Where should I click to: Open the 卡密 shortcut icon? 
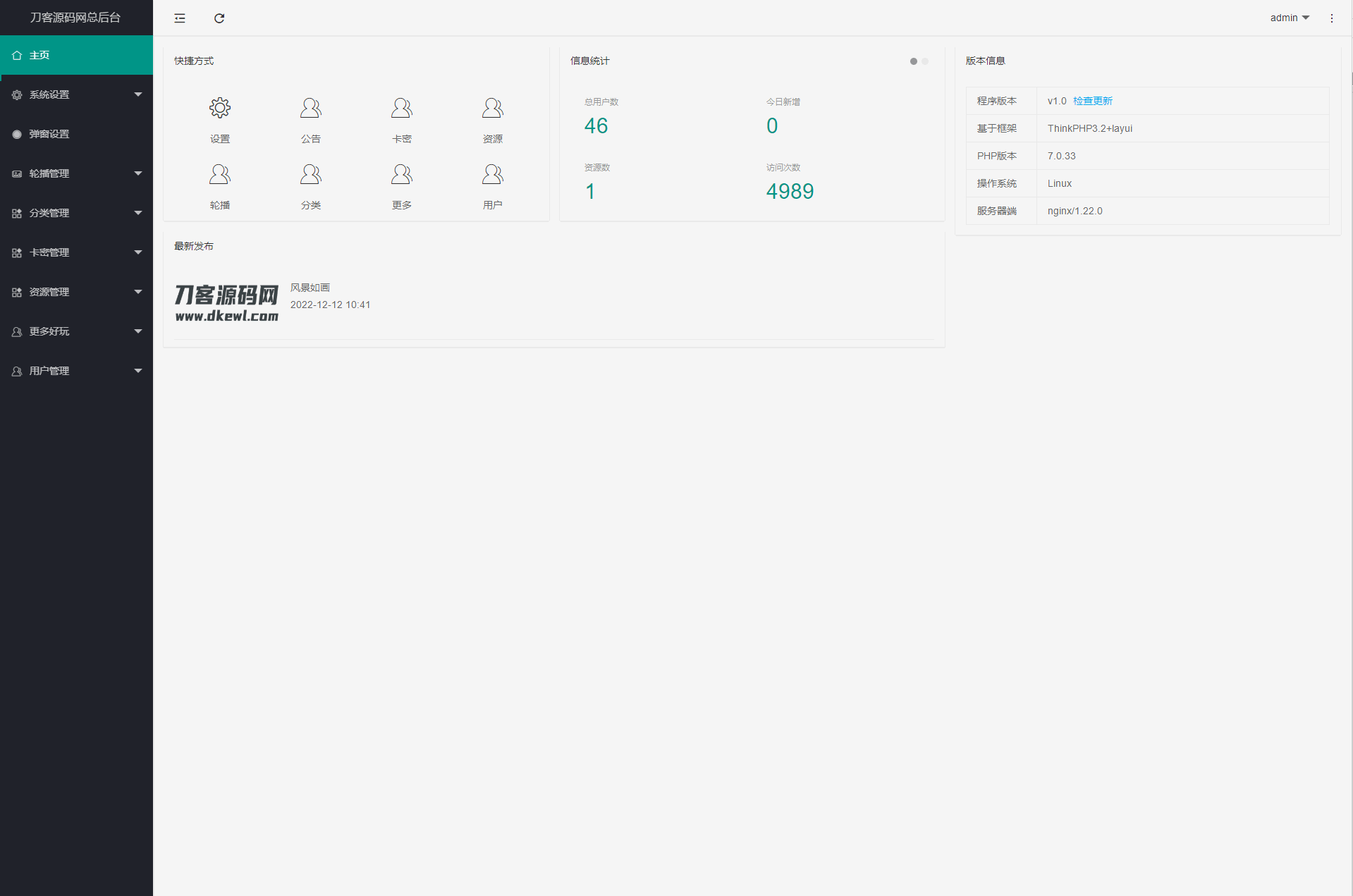click(x=401, y=109)
